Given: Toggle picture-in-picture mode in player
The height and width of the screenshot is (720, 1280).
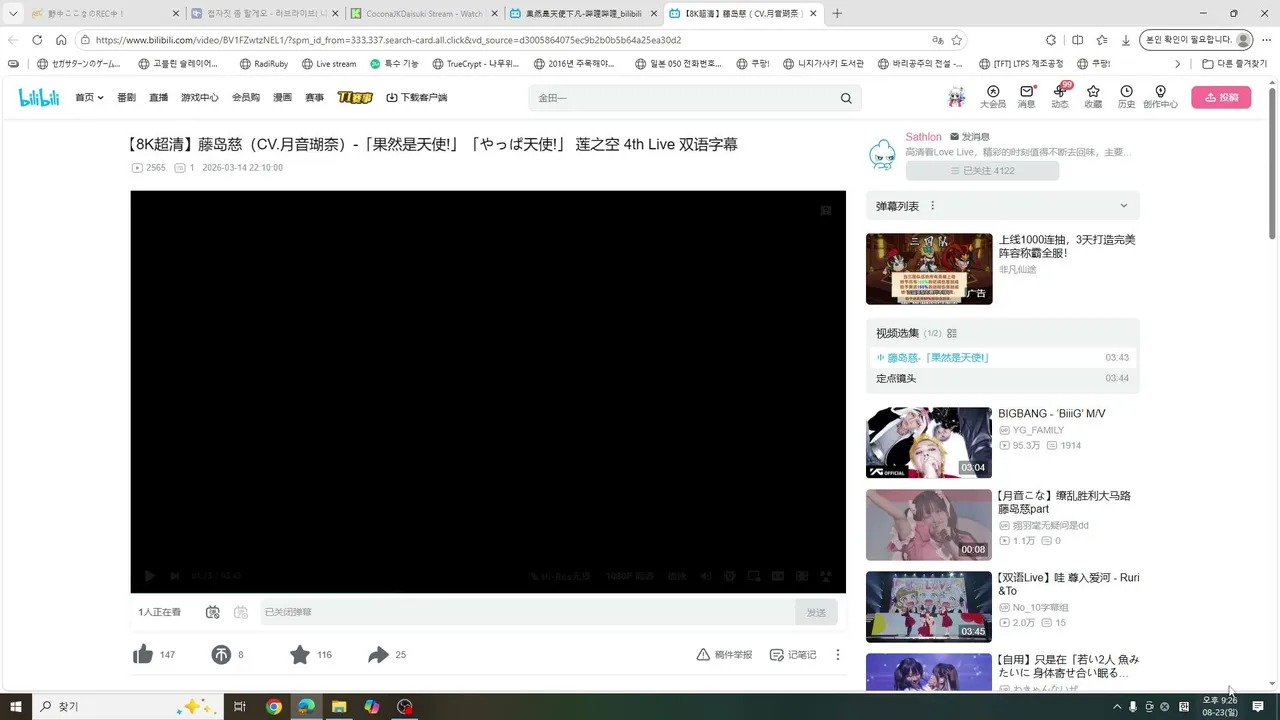Looking at the screenshot, I should 754,576.
